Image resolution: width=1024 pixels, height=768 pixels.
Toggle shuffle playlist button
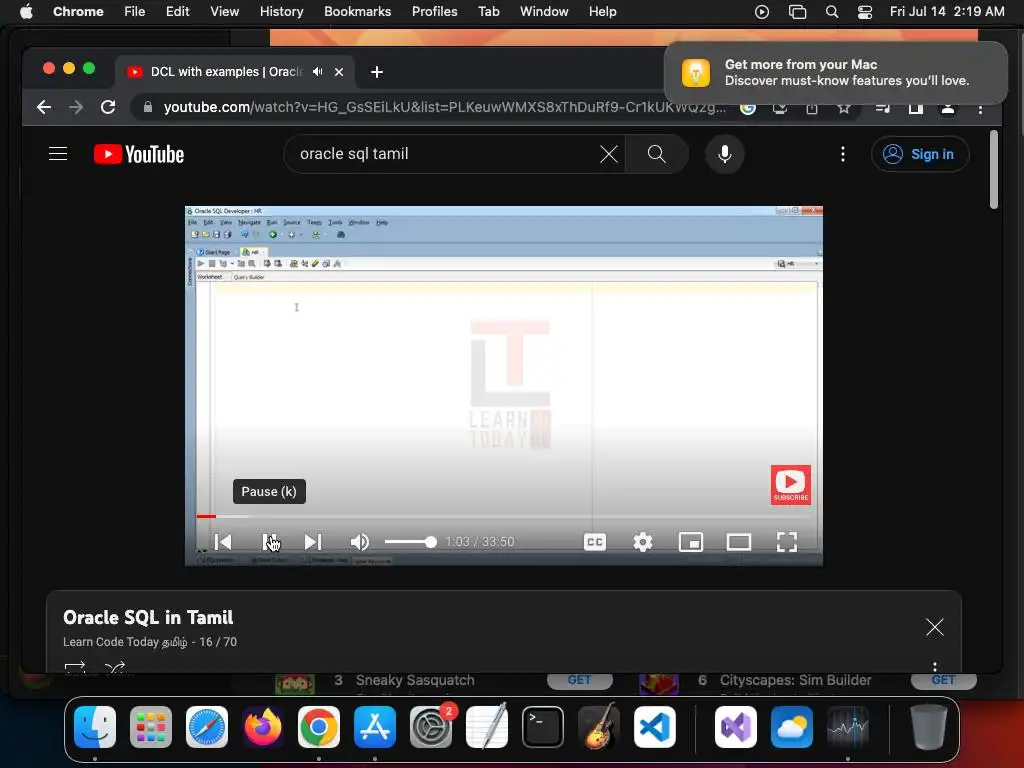tap(115, 667)
